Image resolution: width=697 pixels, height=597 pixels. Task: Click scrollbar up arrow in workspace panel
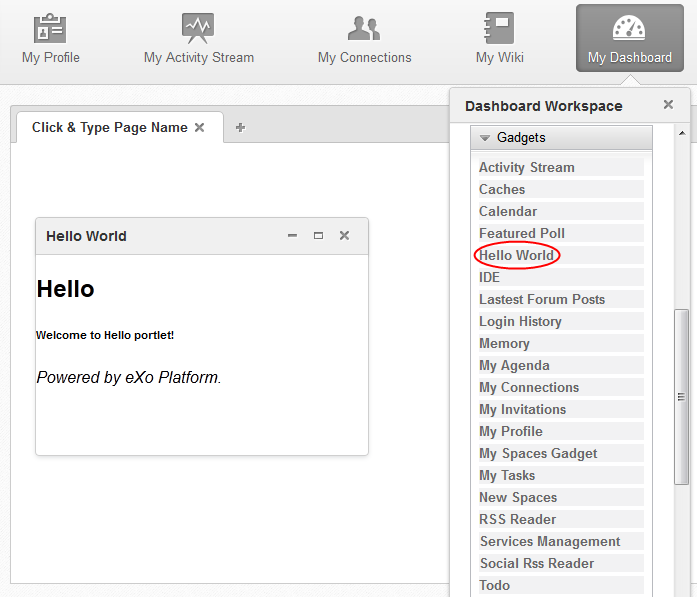pyautogui.click(x=682, y=133)
